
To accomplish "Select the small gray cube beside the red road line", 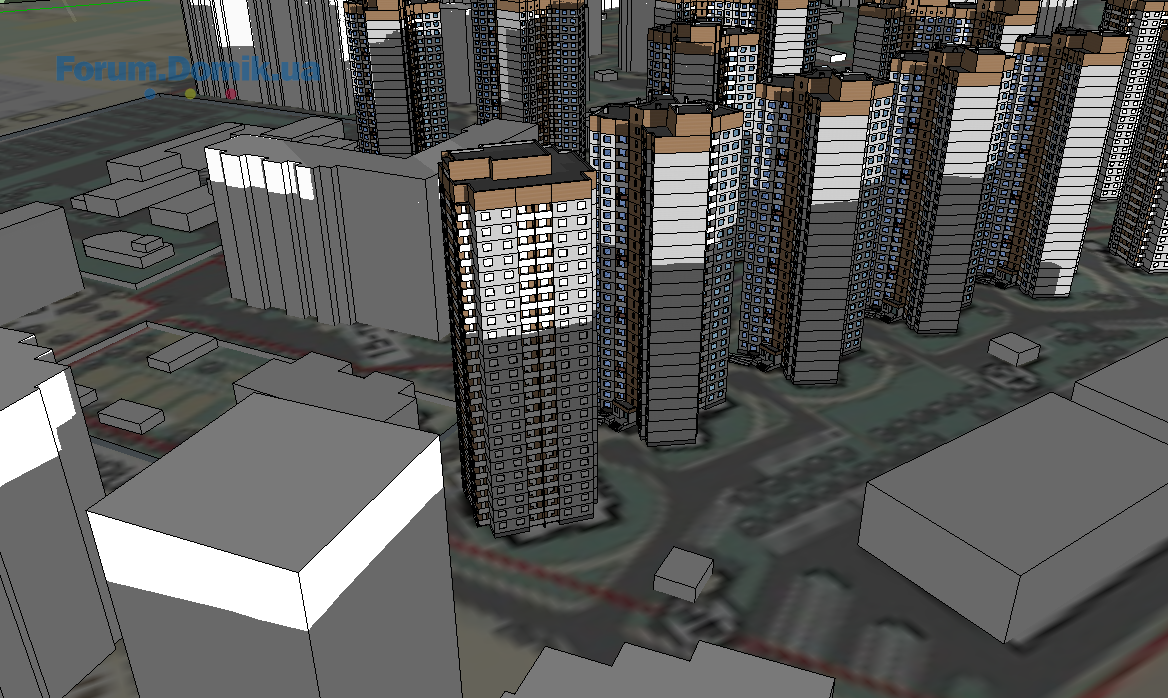I will (x=684, y=573).
